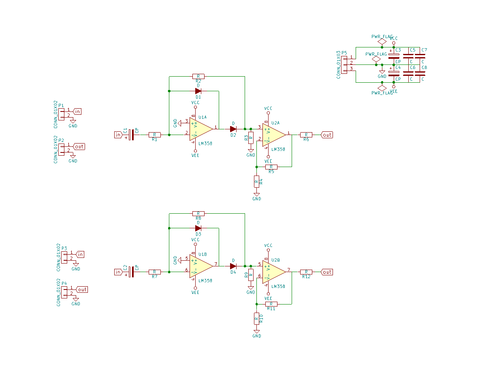This screenshot has width=480, height=371.
Task: Click polarized capacitor C4 in power section
Action: (394, 73)
